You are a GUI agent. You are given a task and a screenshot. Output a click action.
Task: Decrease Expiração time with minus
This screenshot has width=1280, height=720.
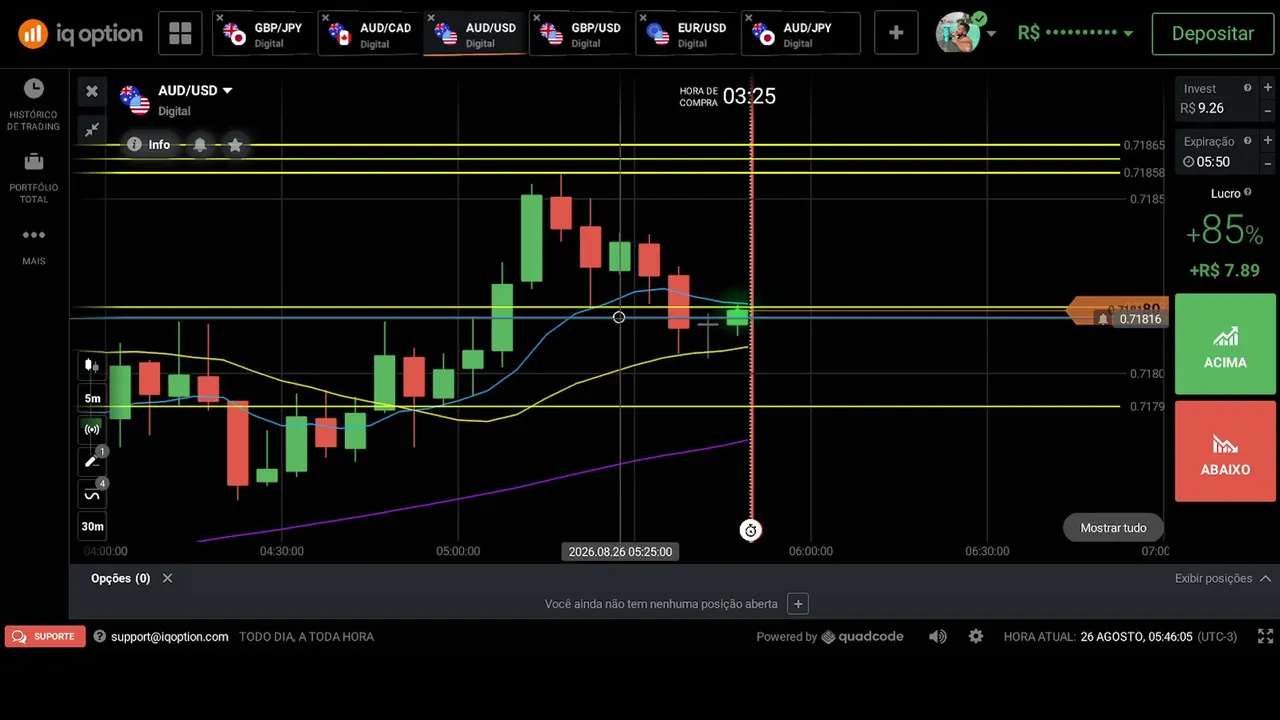pos(1267,163)
